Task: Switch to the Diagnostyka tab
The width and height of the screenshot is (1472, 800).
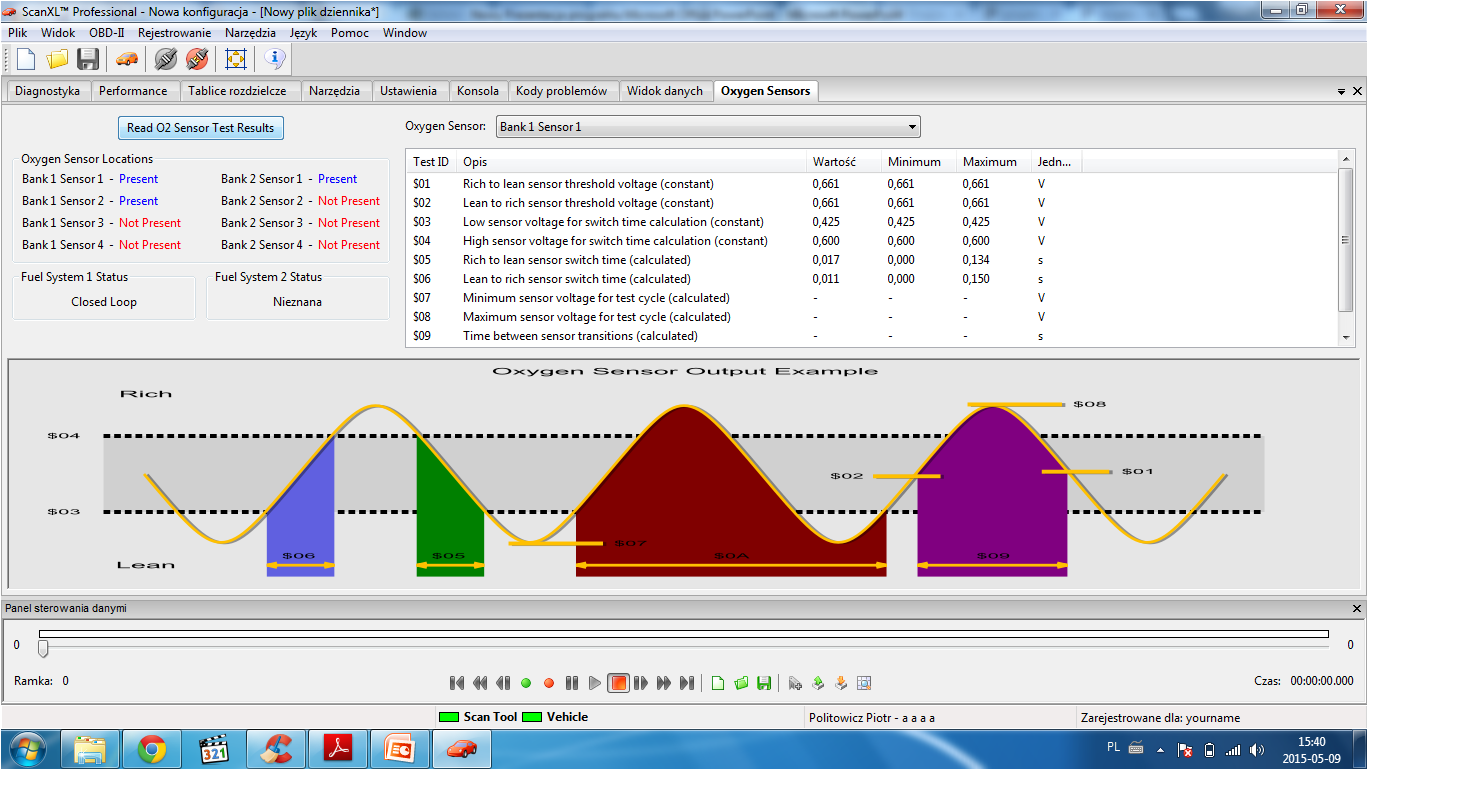Action: pyautogui.click(x=48, y=91)
